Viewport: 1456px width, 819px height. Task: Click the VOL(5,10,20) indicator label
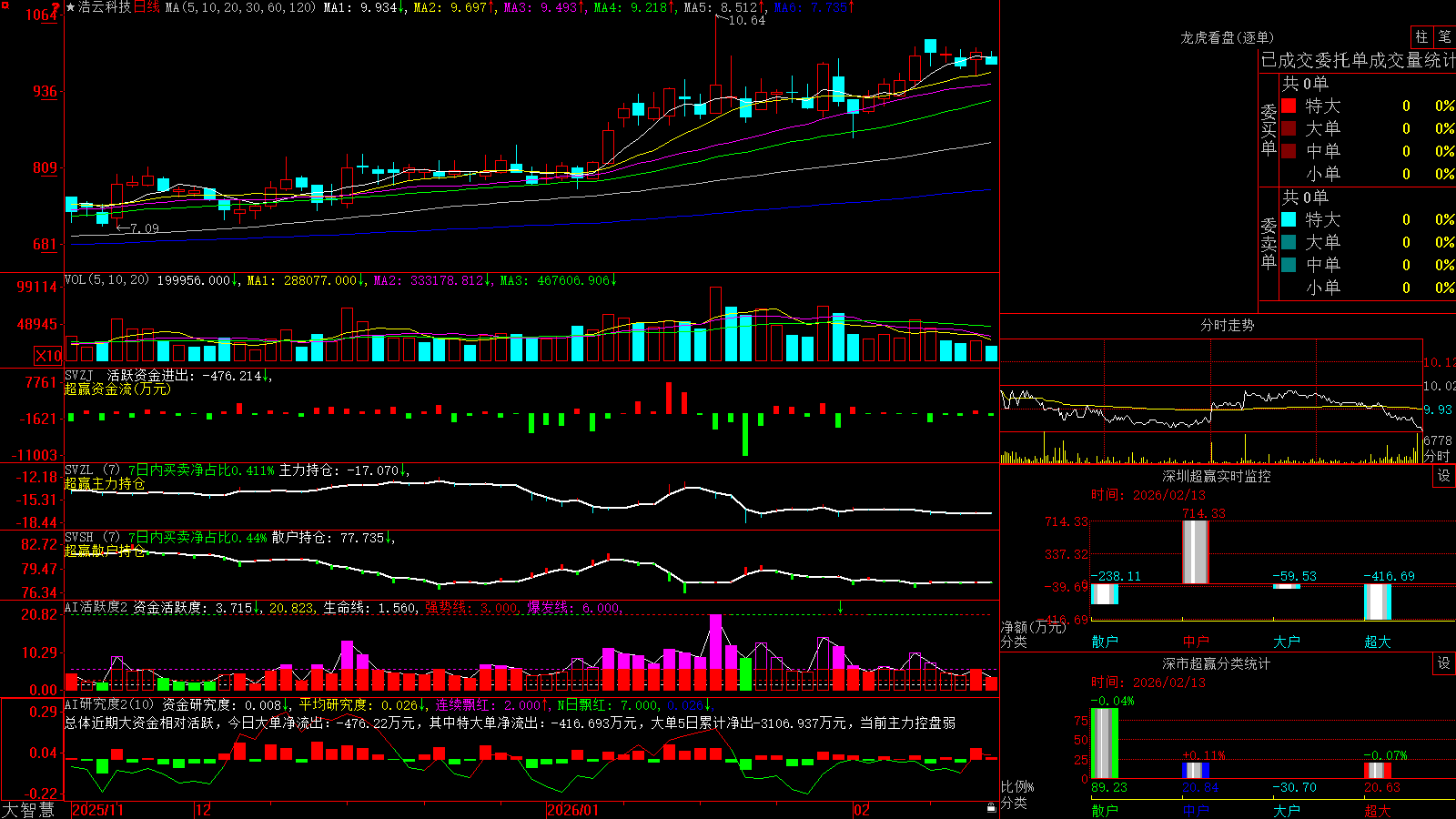pyautogui.click(x=106, y=280)
